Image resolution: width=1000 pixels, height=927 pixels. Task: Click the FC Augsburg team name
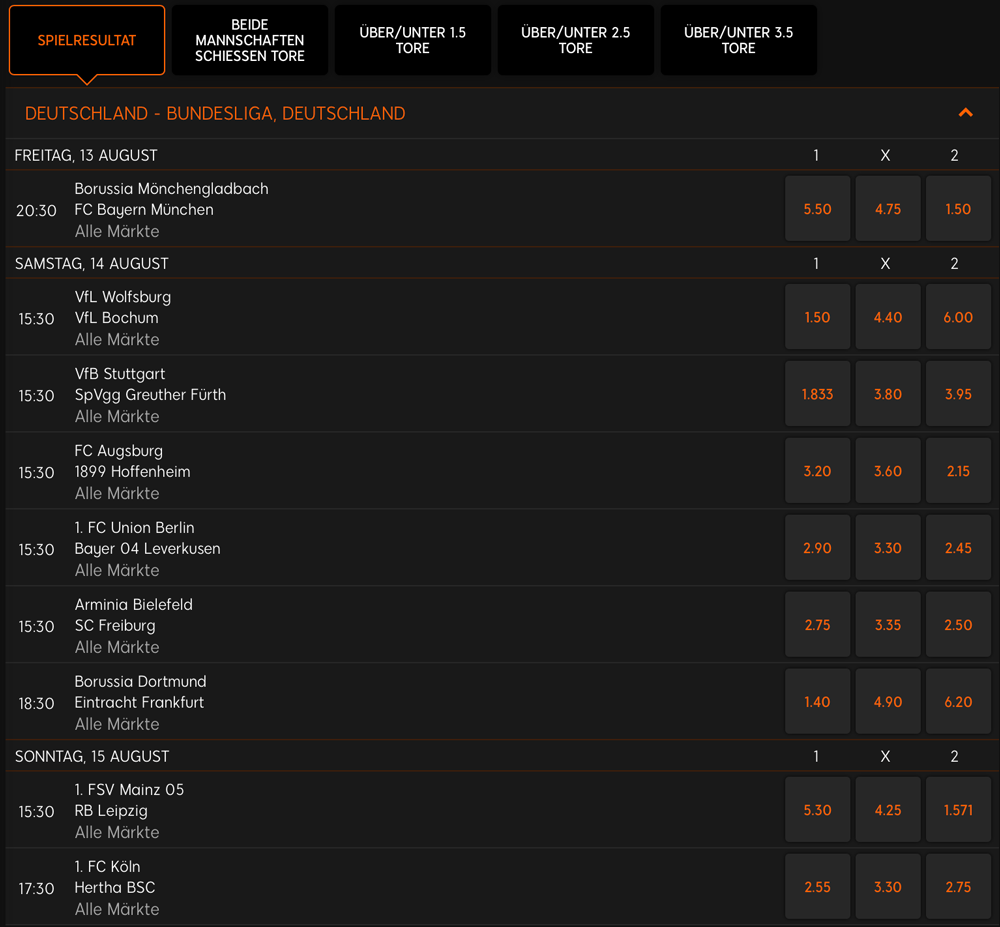[x=119, y=451]
